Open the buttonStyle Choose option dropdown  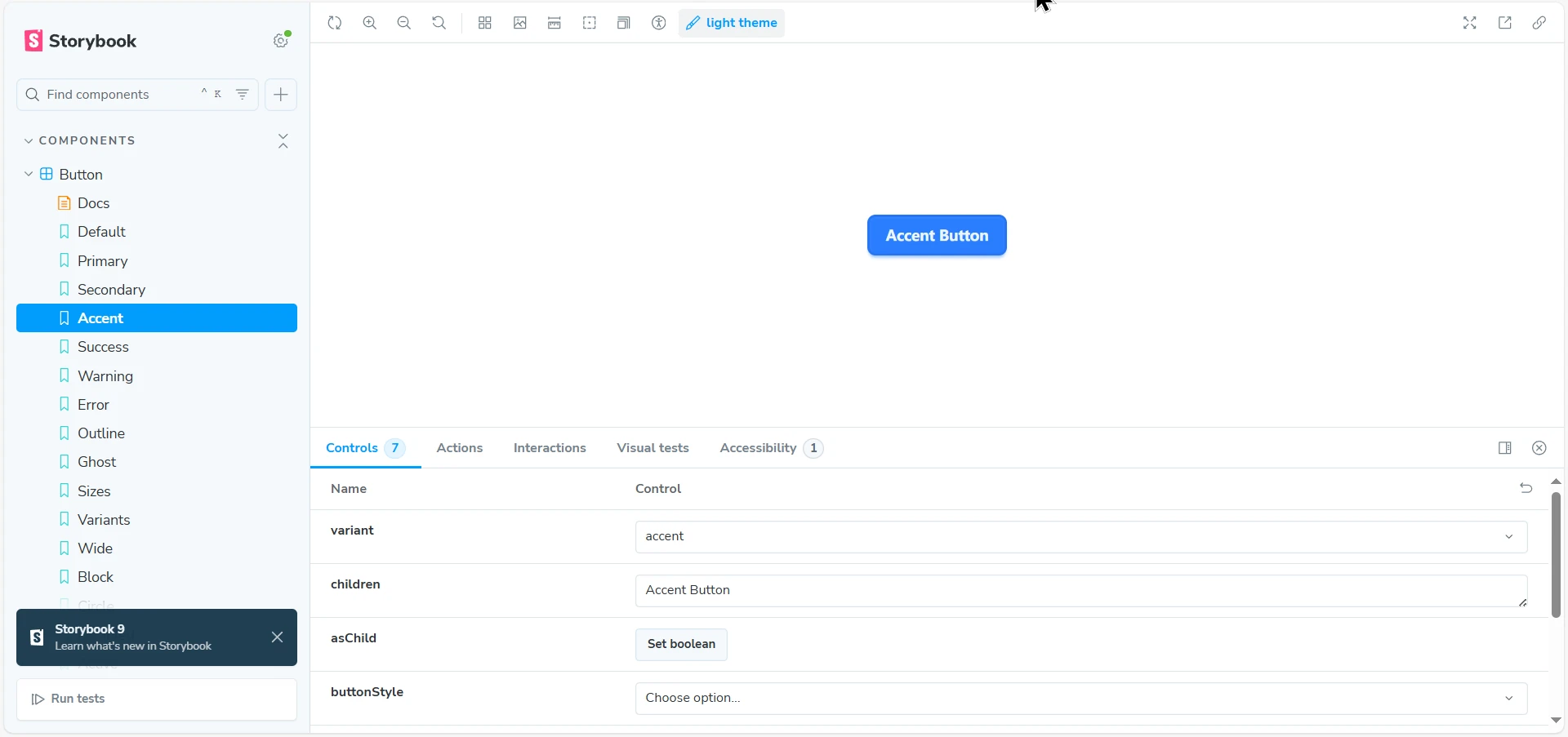[x=1080, y=699]
